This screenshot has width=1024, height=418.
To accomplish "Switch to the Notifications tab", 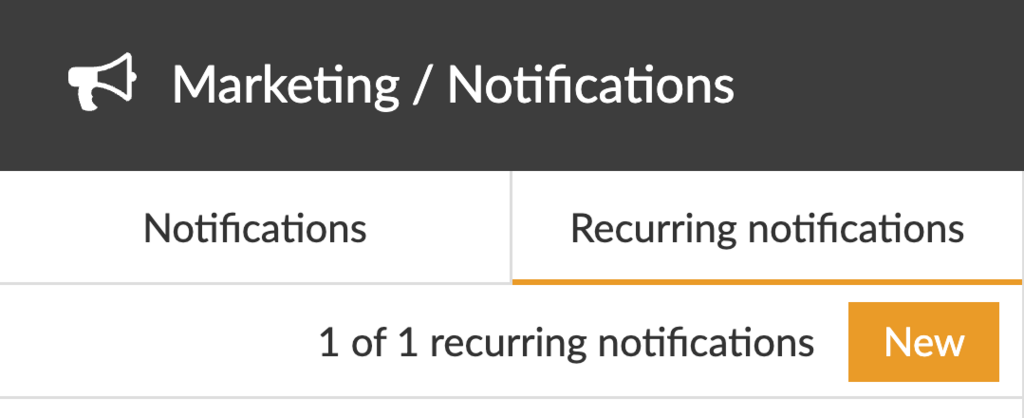I will tap(255, 228).
